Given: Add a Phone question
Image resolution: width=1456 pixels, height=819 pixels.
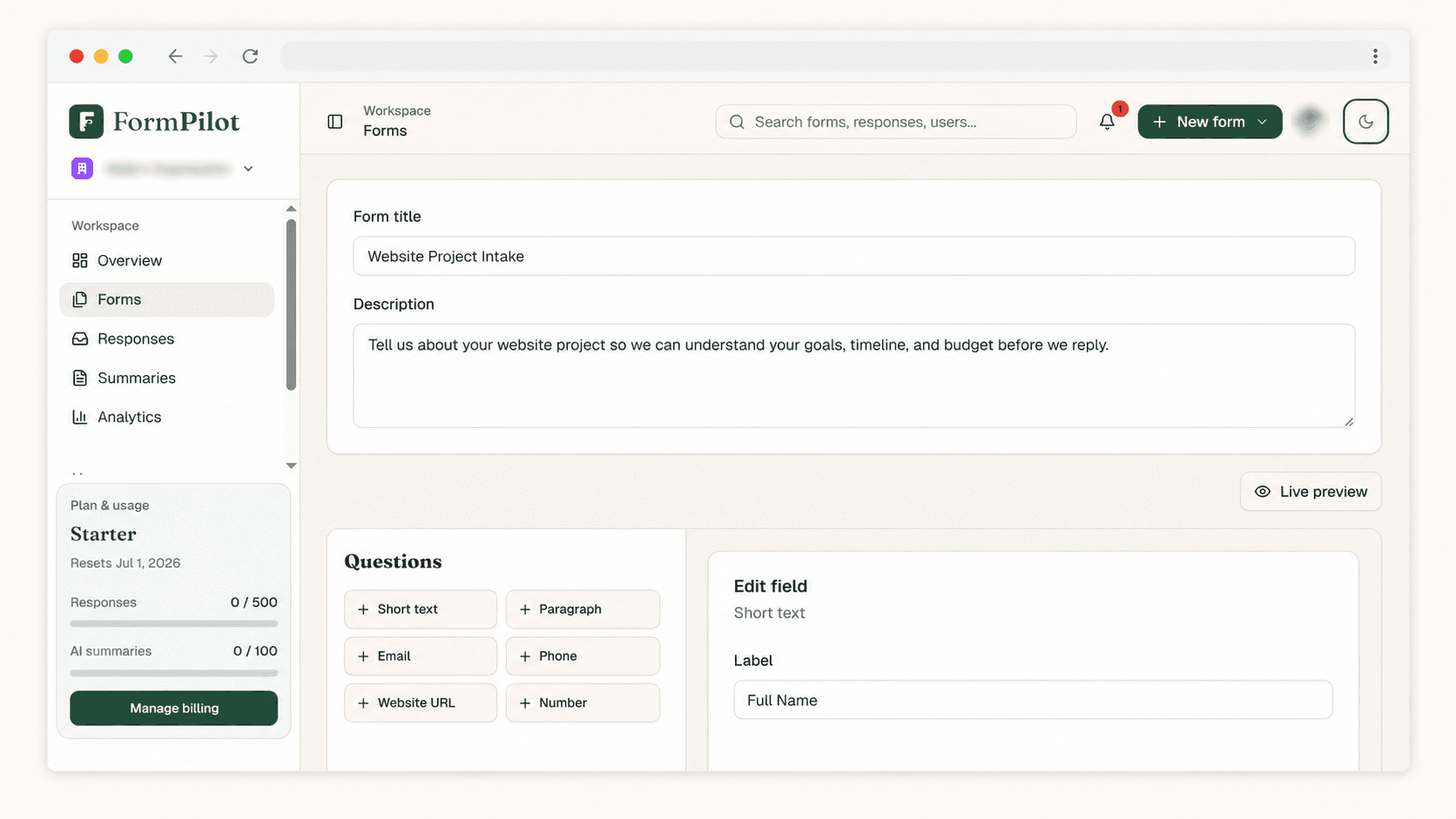Looking at the screenshot, I should point(583,656).
